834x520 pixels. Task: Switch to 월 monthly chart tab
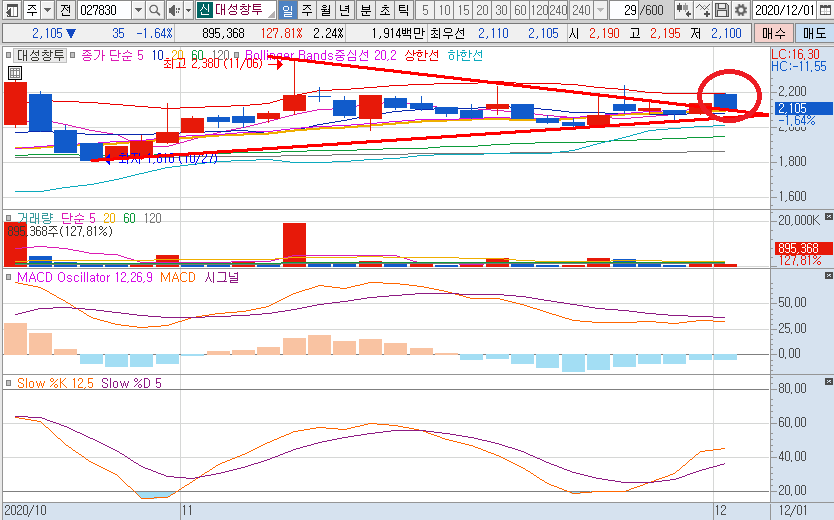326,10
